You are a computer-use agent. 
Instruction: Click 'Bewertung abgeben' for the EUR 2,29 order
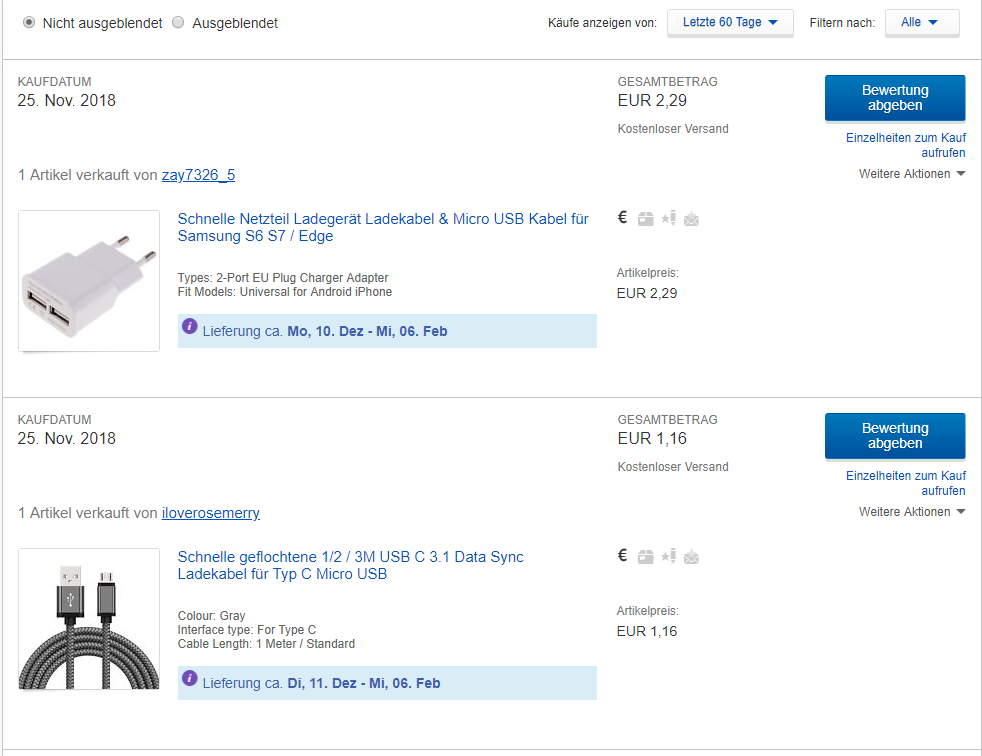pos(895,98)
